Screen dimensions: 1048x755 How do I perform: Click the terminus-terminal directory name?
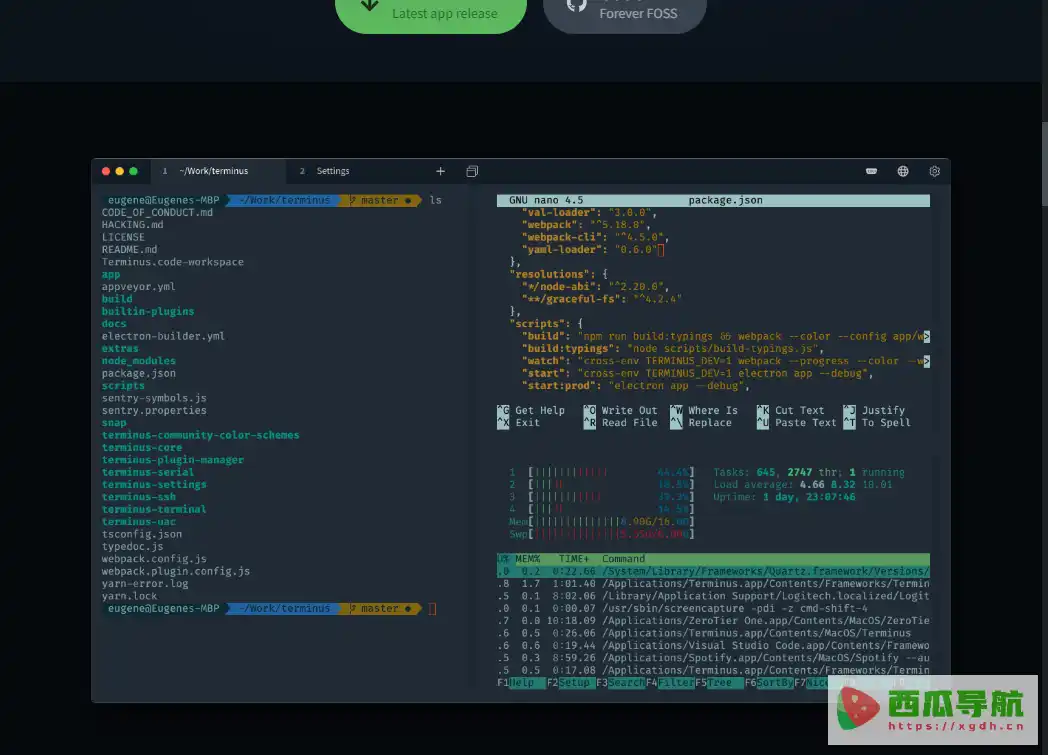tap(154, 509)
